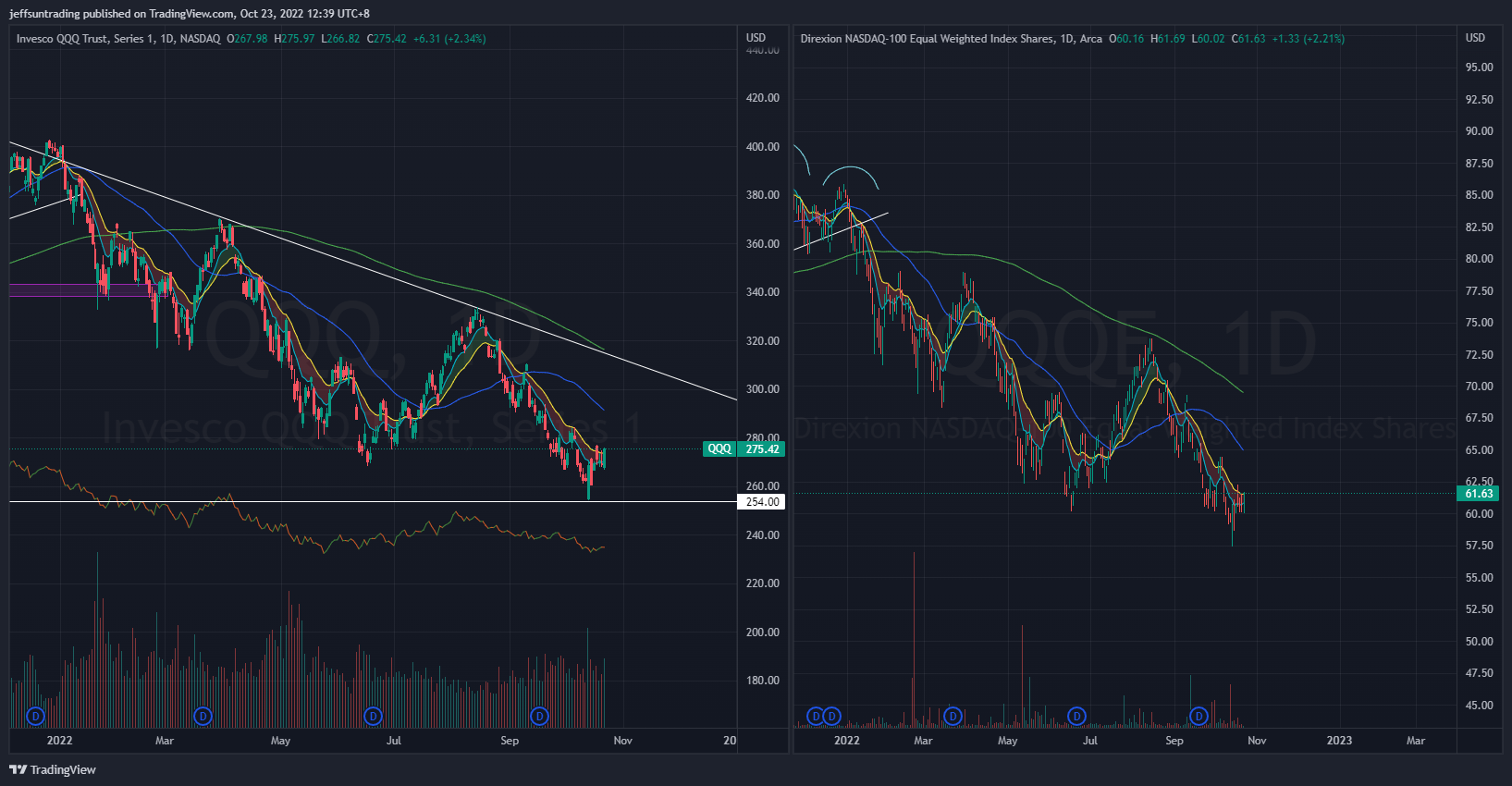
Task: Click the 220.00 price axis label
Action: pyautogui.click(x=763, y=583)
